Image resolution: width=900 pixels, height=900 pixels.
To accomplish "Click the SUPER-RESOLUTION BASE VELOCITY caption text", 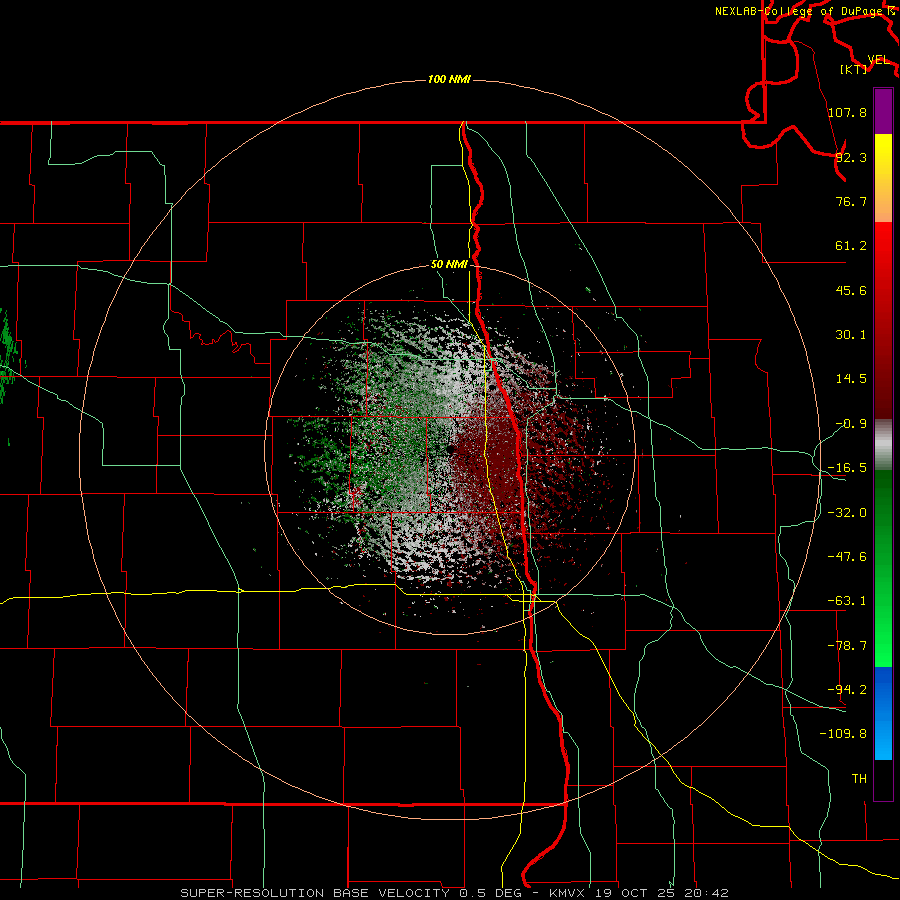I will click(315, 893).
